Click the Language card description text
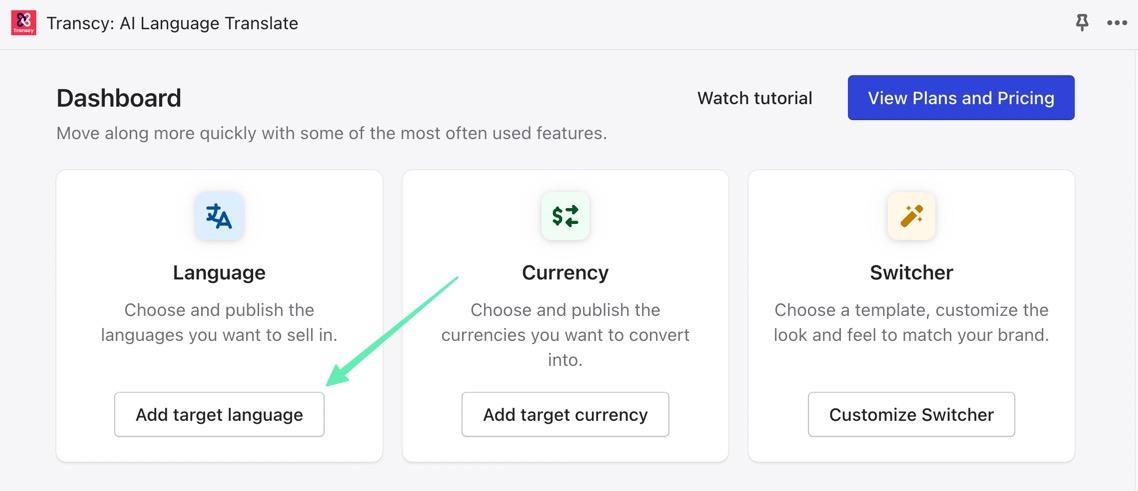1138x491 pixels. tap(219, 322)
